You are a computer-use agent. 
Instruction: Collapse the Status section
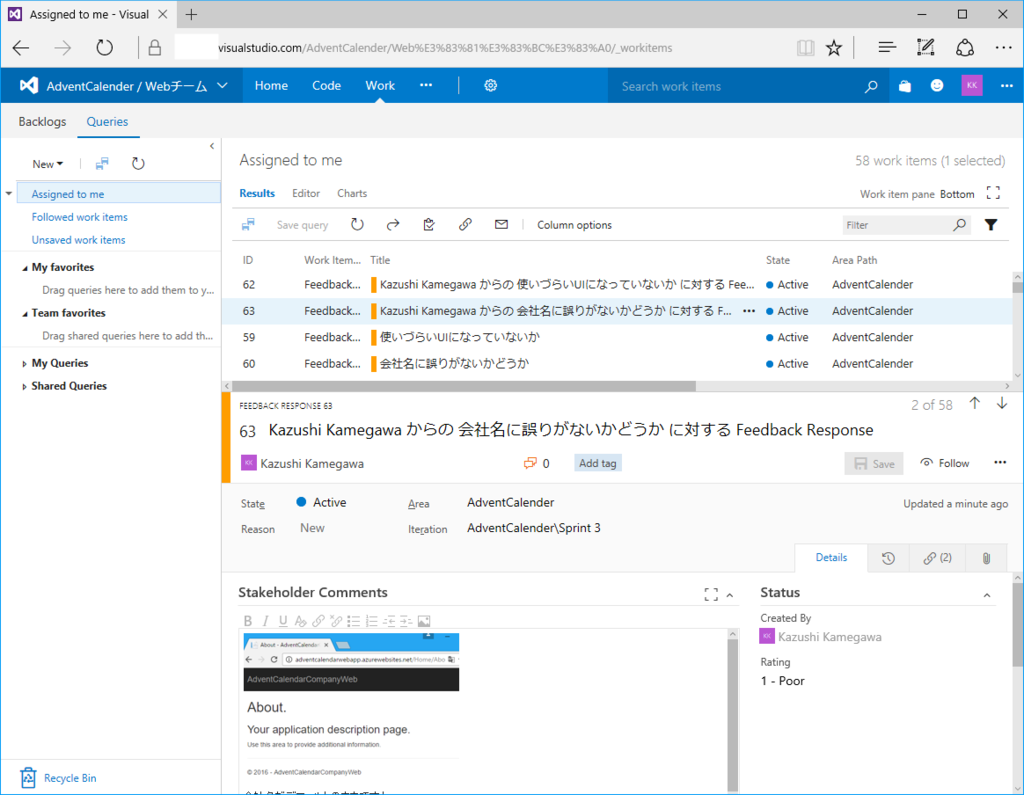pos(987,594)
